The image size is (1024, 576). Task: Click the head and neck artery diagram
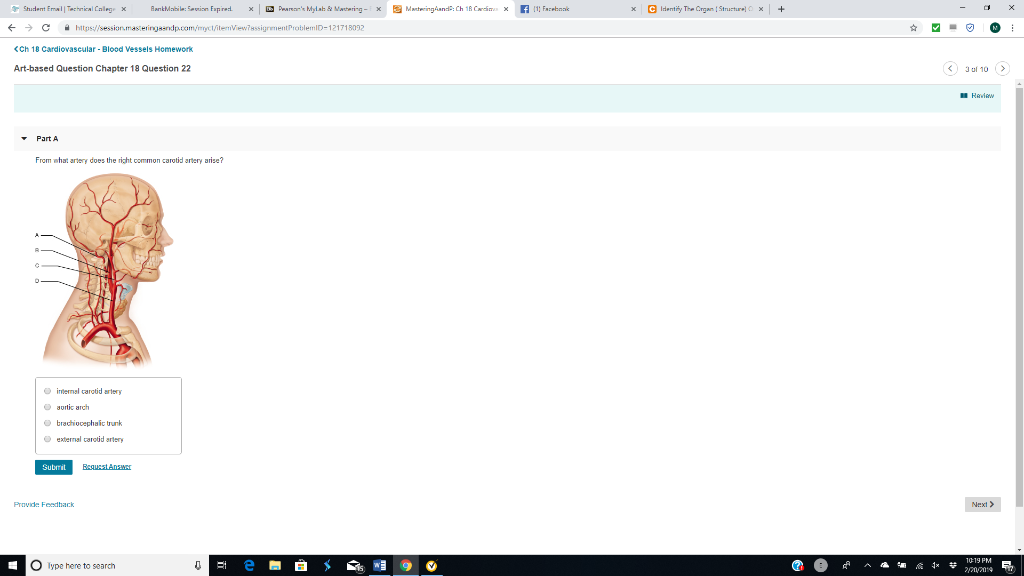(x=104, y=269)
